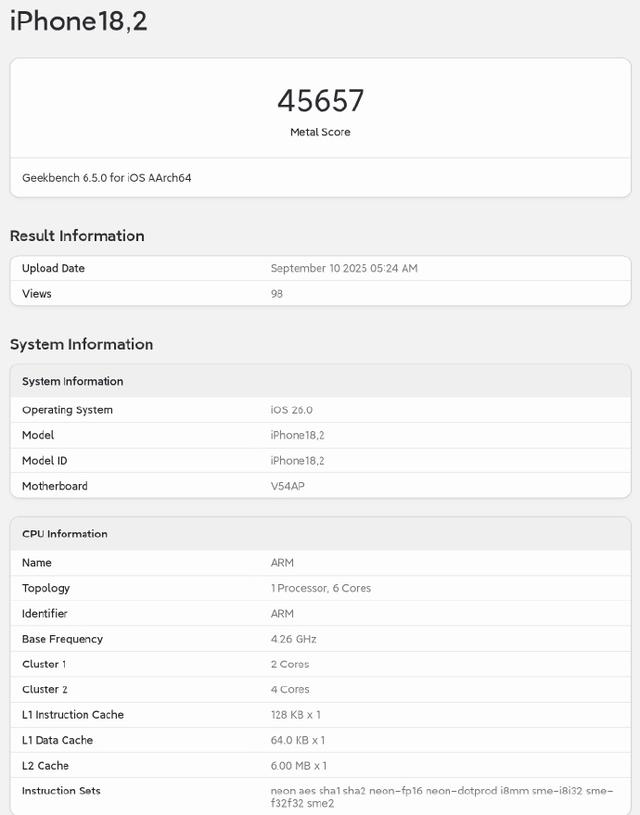640x815 pixels.
Task: Select the Upload Date row value
Action: (x=344, y=268)
